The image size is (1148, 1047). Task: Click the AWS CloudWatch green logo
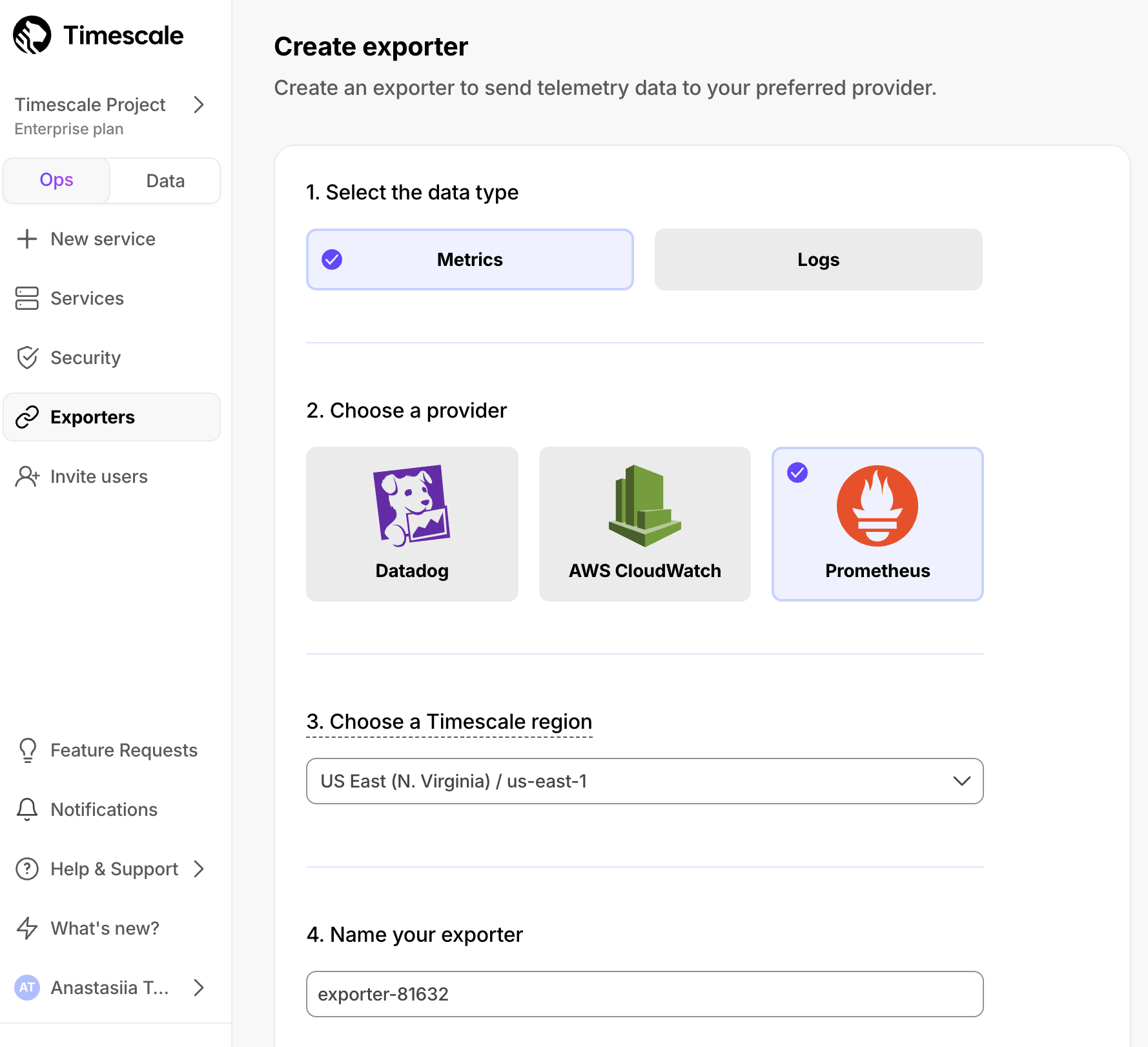point(645,506)
